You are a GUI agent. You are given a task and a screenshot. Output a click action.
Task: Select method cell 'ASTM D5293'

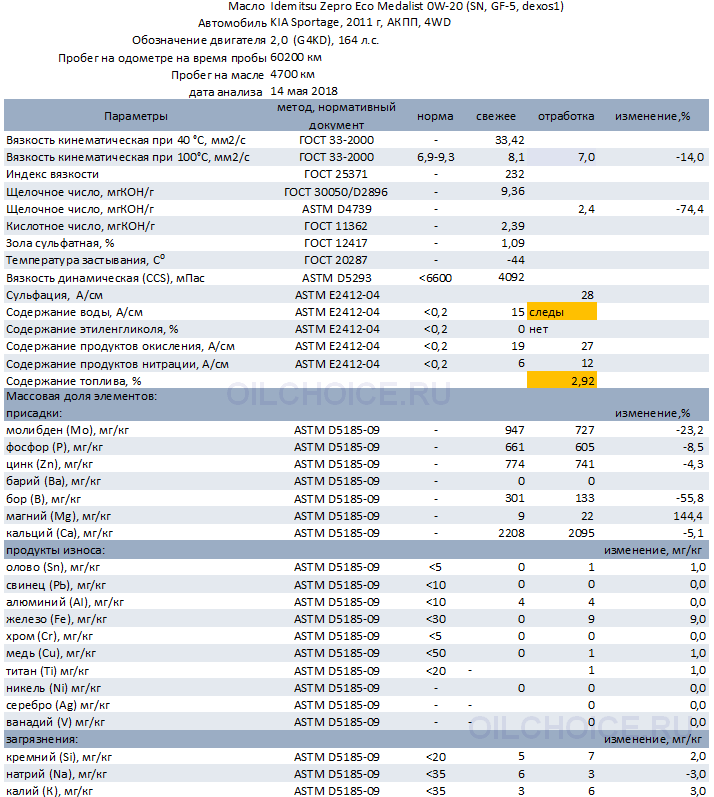click(336, 279)
